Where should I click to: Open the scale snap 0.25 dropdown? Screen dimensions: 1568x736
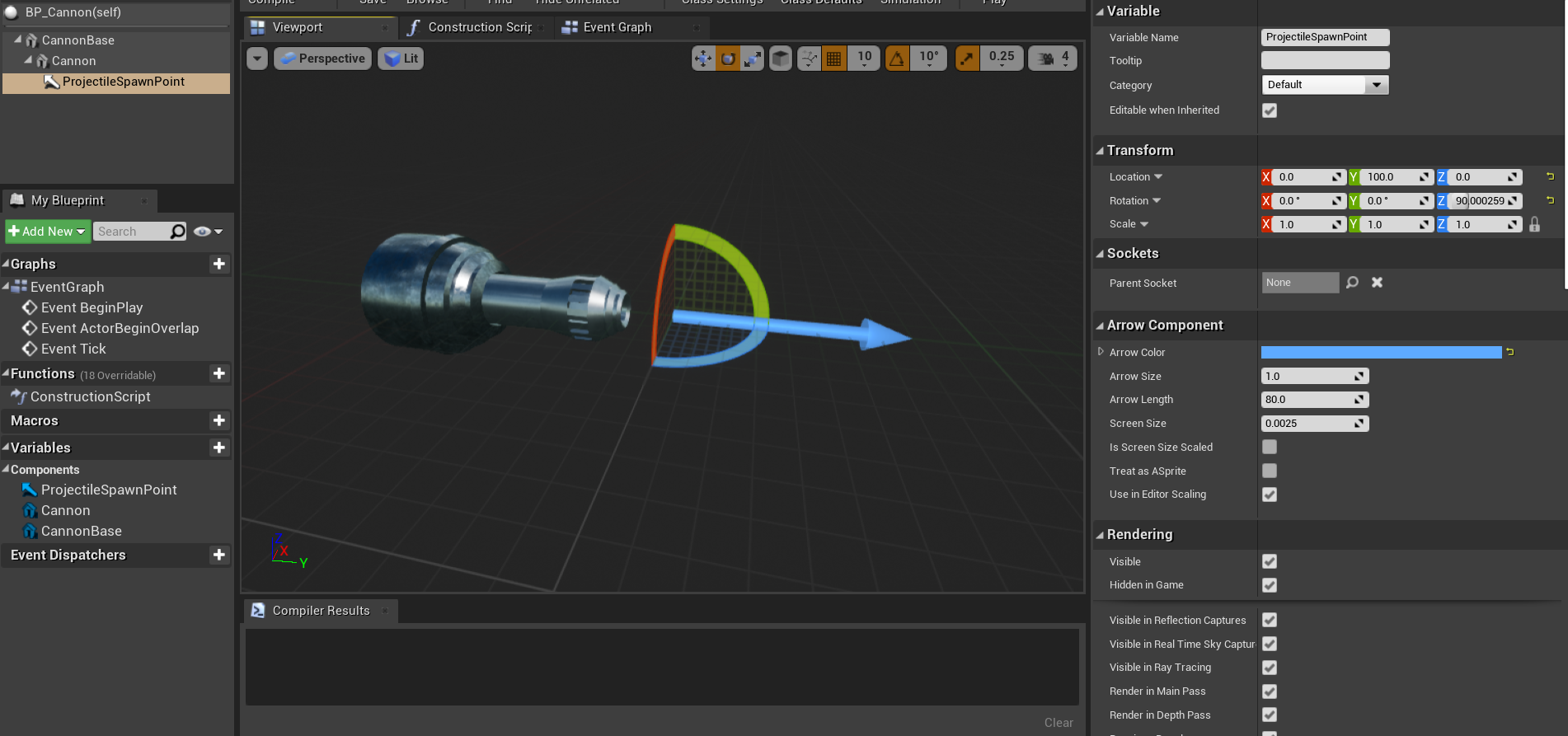click(x=1002, y=59)
